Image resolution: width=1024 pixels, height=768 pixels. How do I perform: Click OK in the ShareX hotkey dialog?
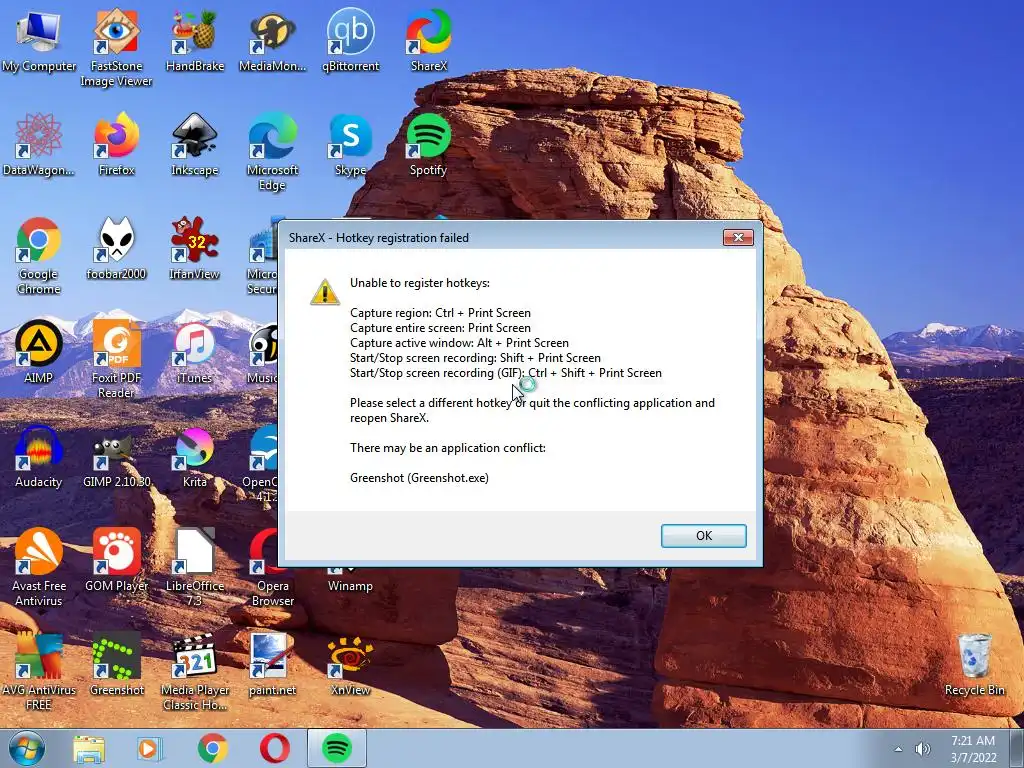pos(703,536)
